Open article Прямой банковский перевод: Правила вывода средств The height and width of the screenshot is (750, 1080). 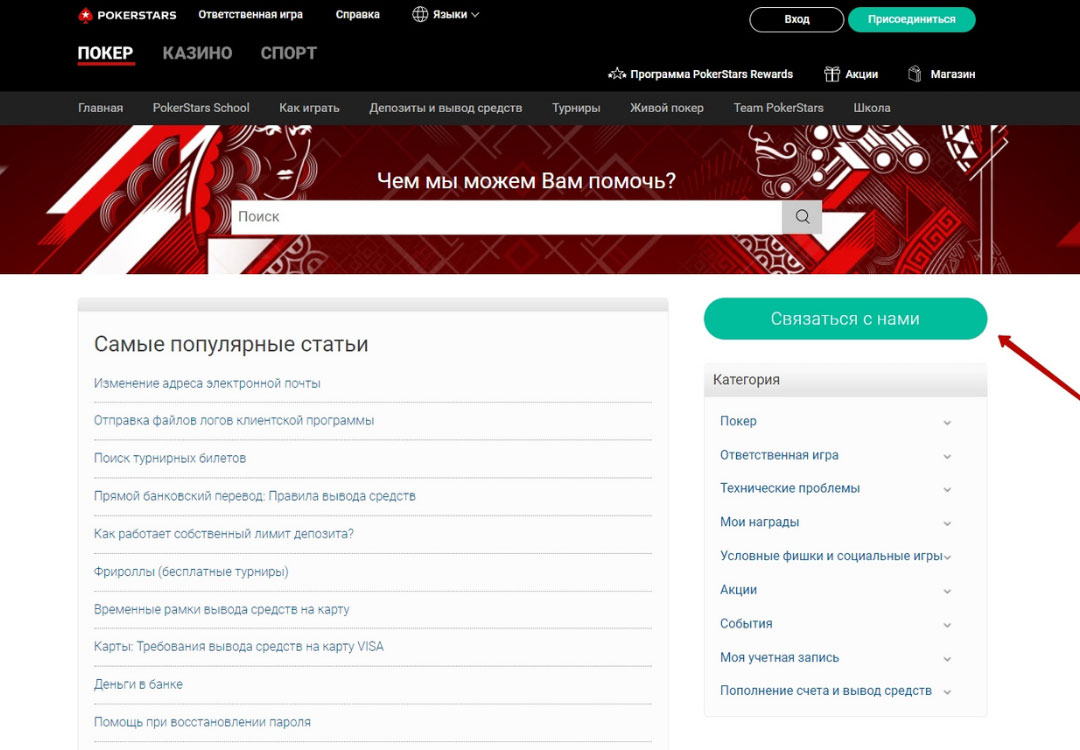click(x=255, y=497)
